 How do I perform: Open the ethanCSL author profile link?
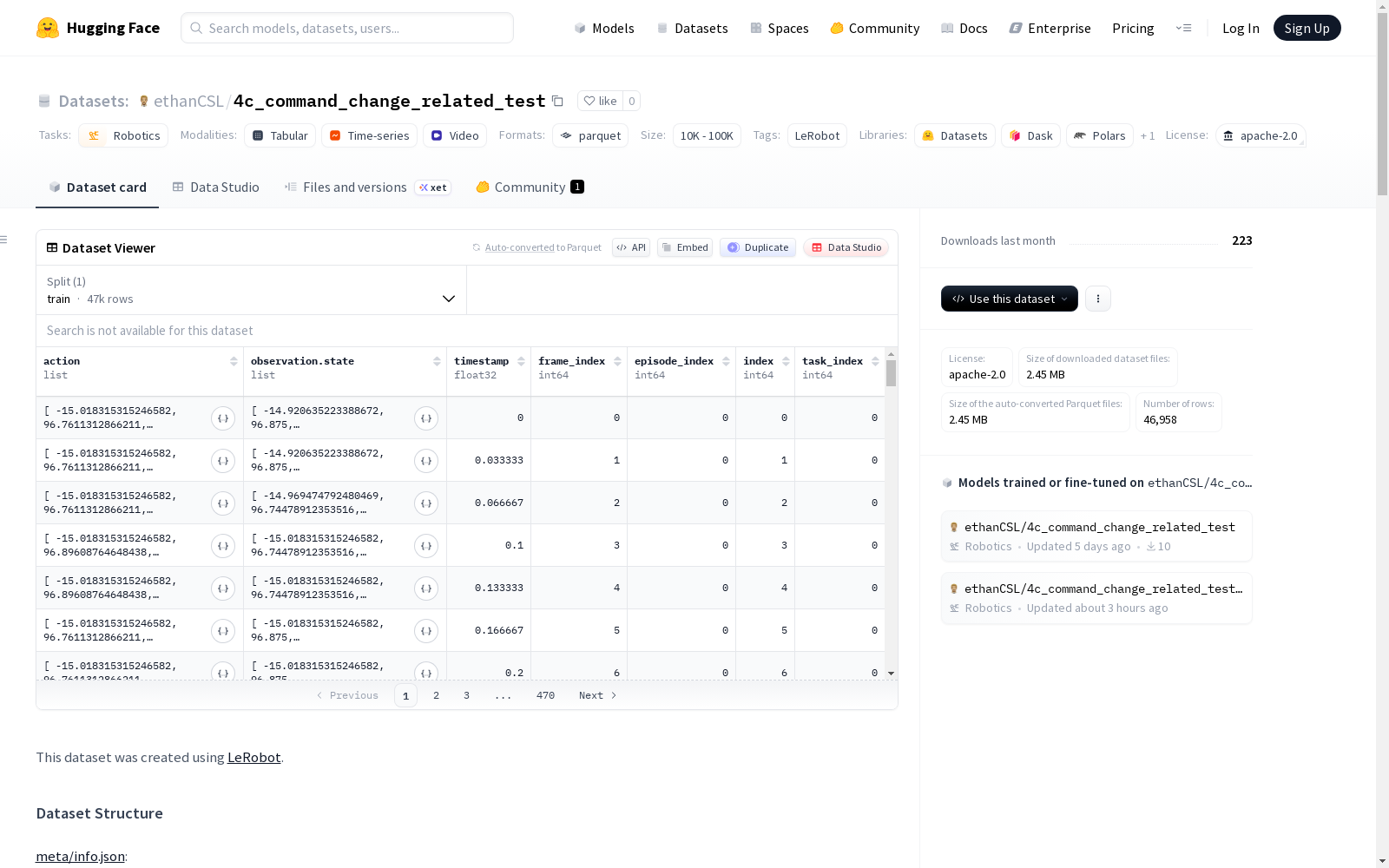point(188,102)
